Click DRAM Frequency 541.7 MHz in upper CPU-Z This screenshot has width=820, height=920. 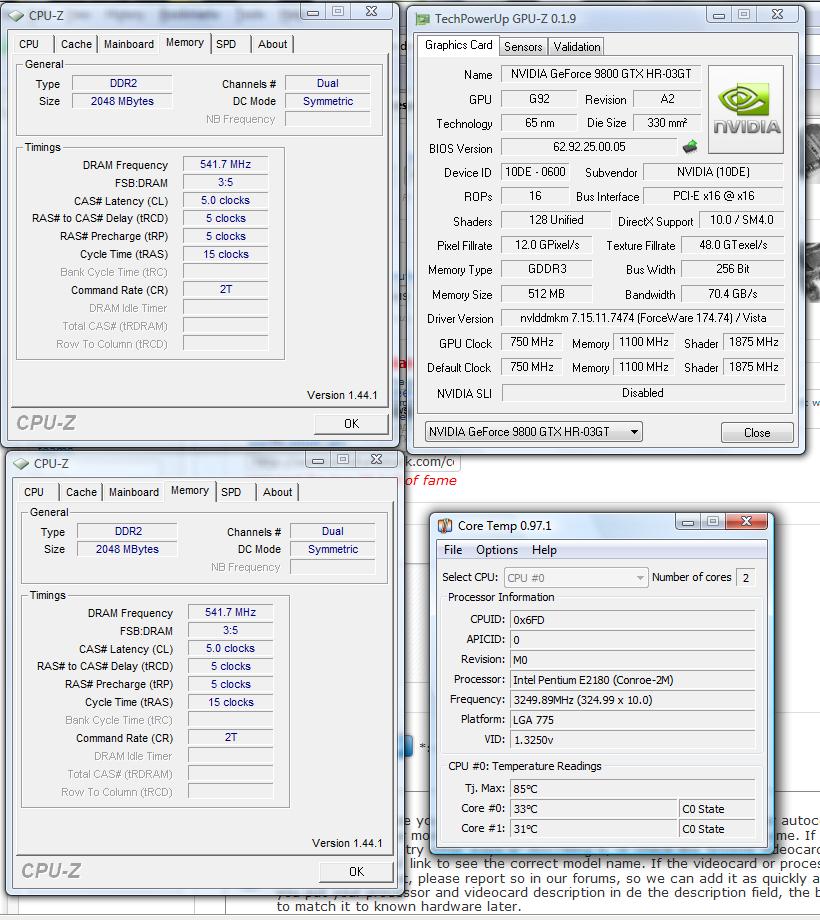point(226,165)
